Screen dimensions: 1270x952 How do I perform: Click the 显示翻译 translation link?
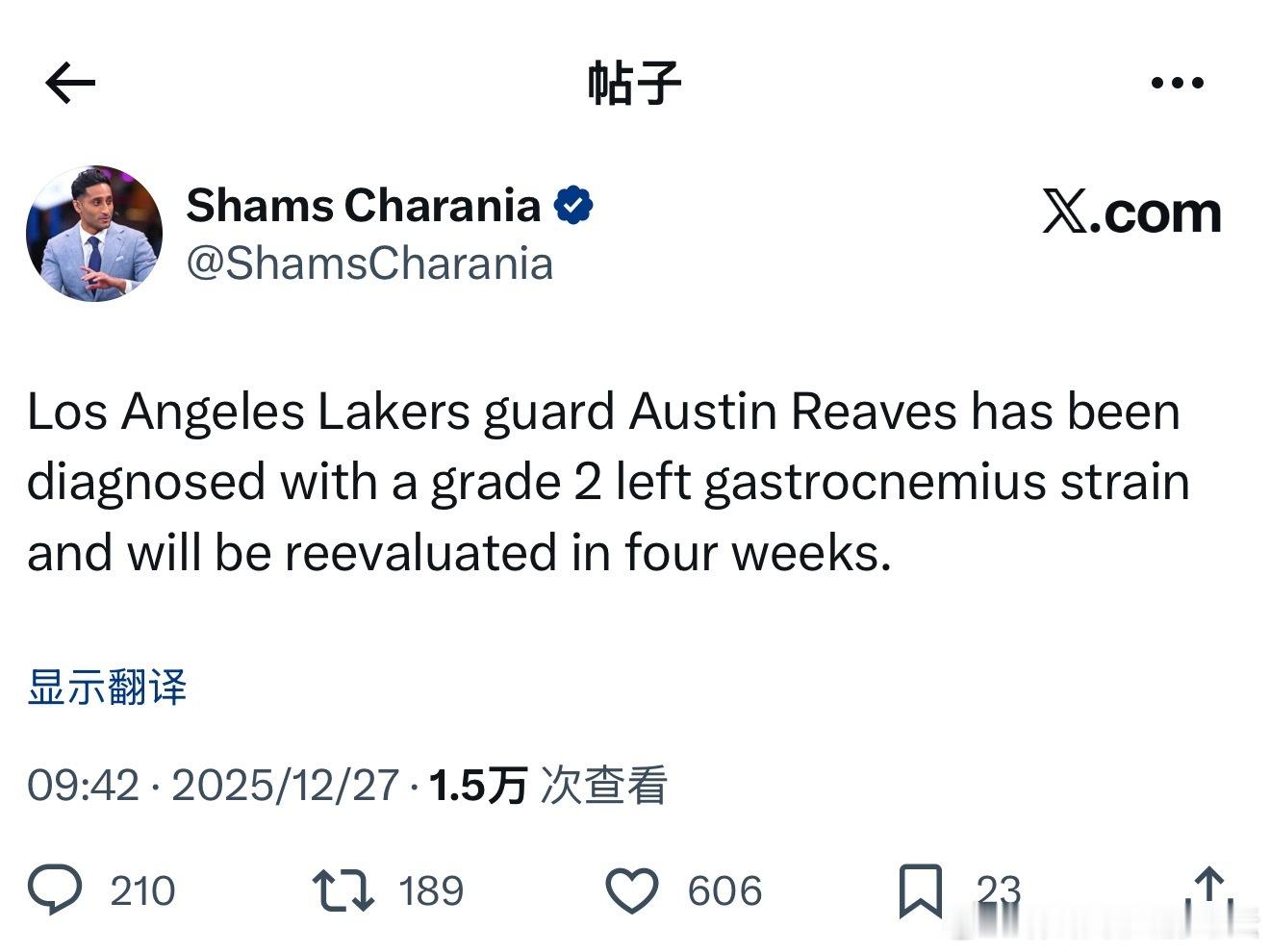click(108, 688)
